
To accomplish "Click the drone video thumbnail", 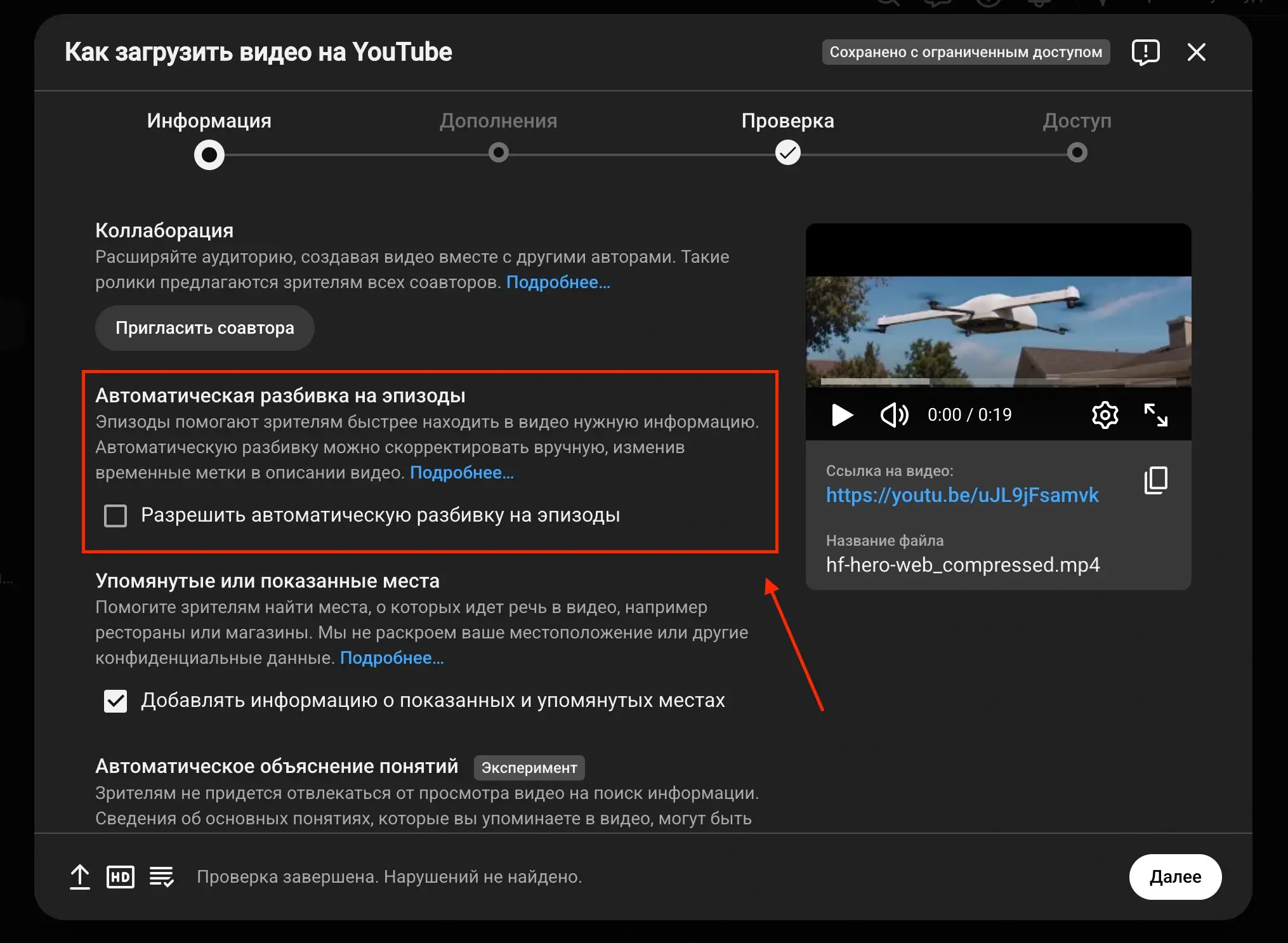I will pos(998,331).
